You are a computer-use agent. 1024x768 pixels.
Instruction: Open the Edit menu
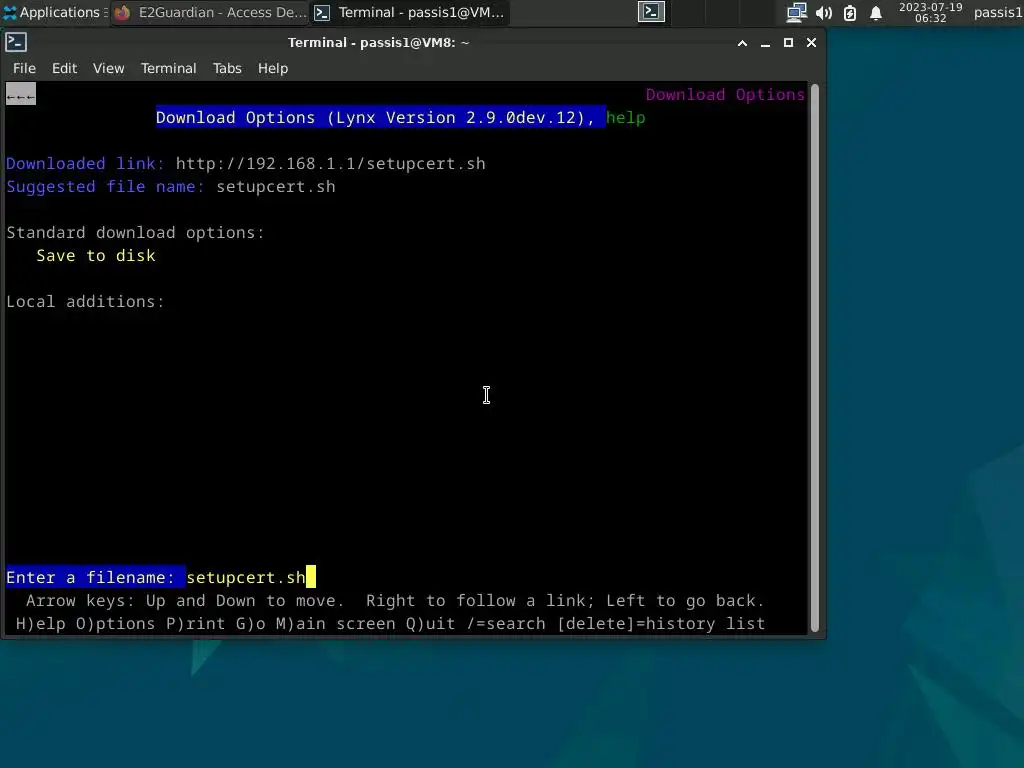pyautogui.click(x=65, y=68)
